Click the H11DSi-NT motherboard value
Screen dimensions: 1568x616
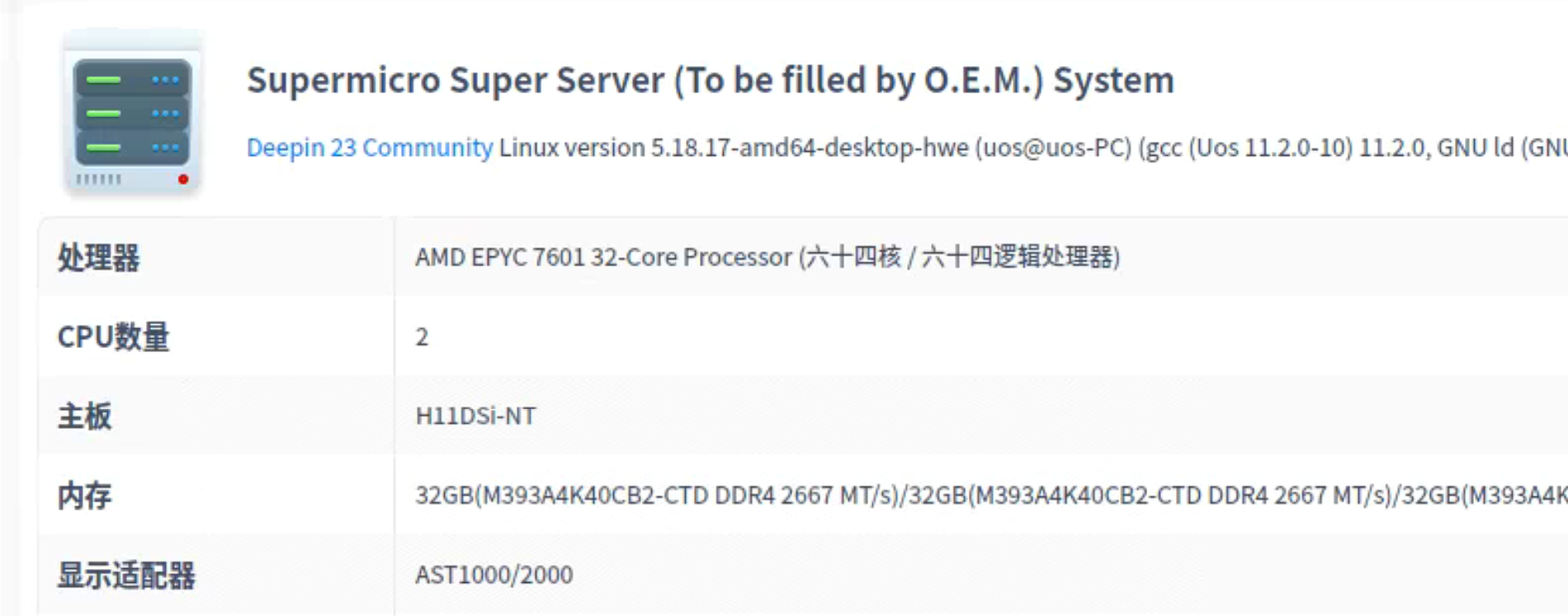pos(475,416)
